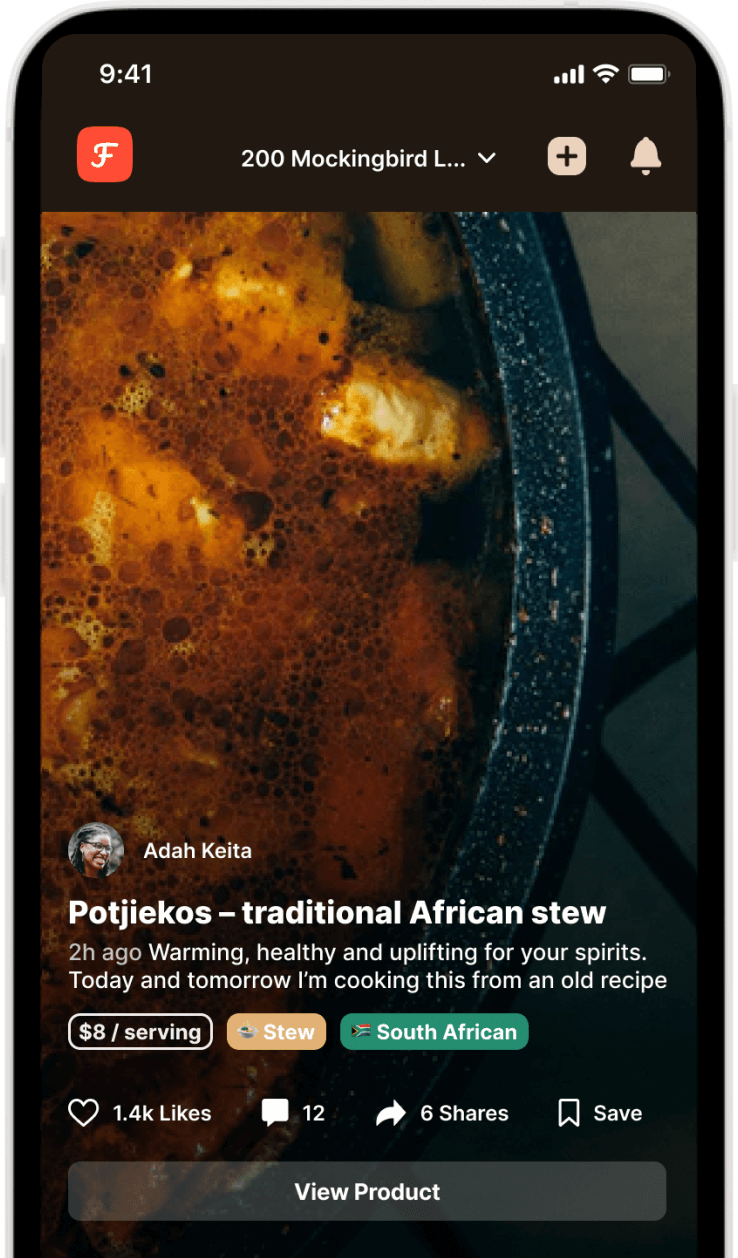This screenshot has width=738, height=1258.
Task: Expand the address chevron dropdown
Action: coord(487,158)
